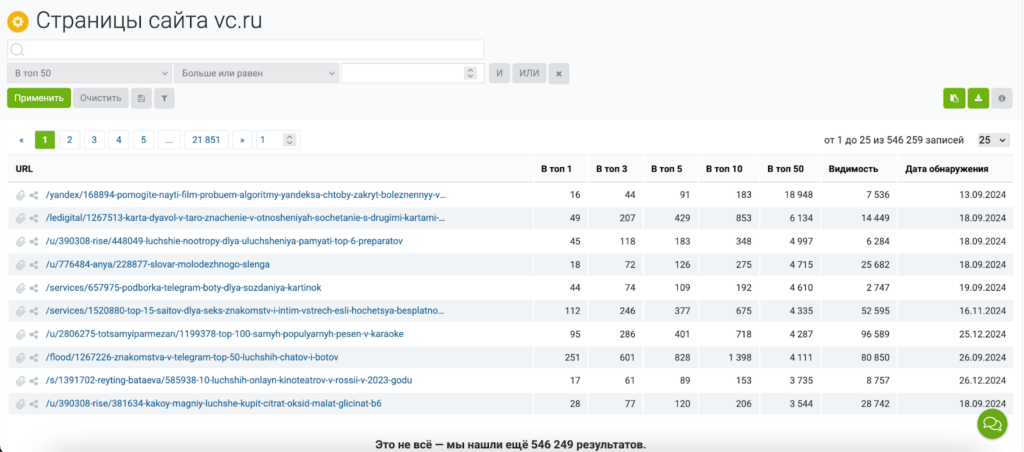
Task: Select the "ИЛИ" logical operator button
Action: (x=529, y=73)
